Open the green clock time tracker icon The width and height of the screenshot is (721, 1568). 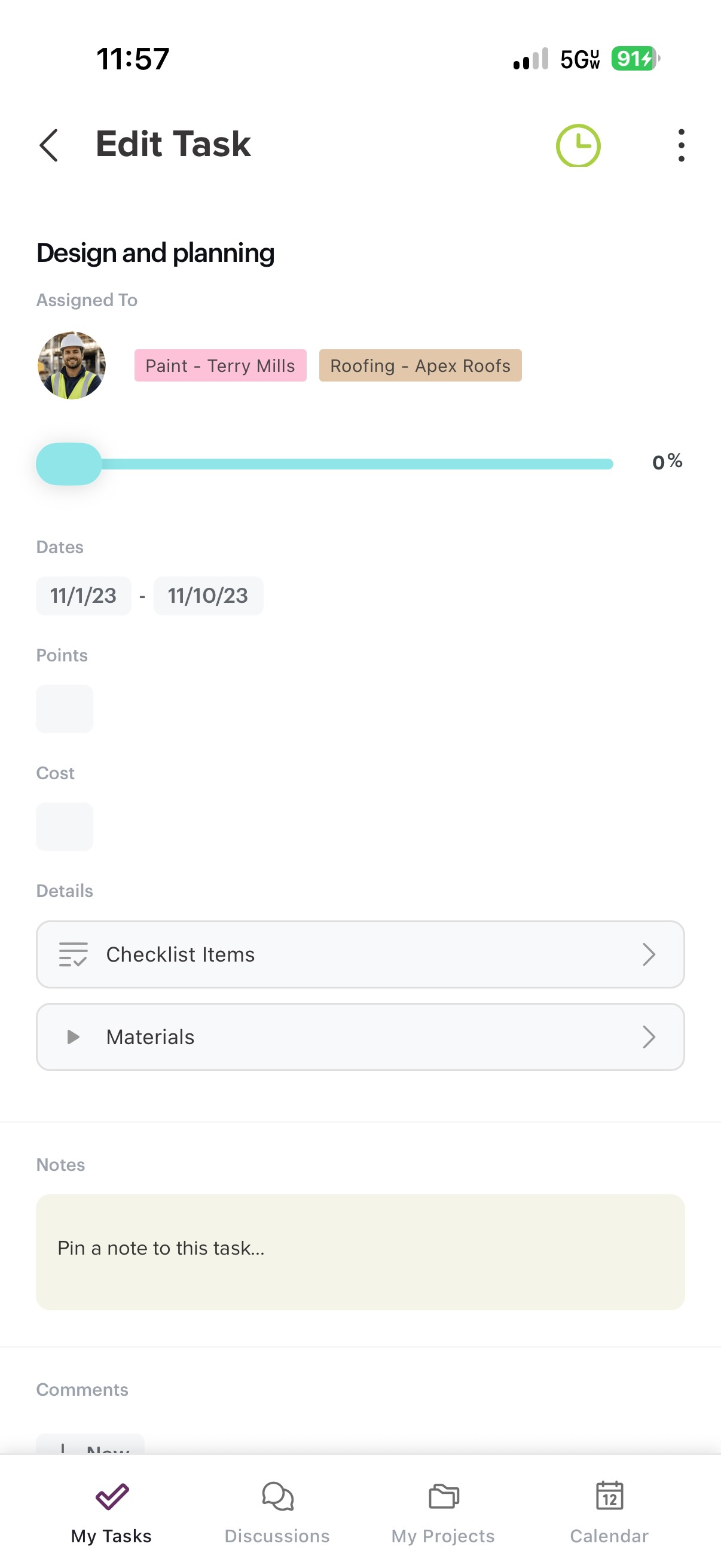578,145
